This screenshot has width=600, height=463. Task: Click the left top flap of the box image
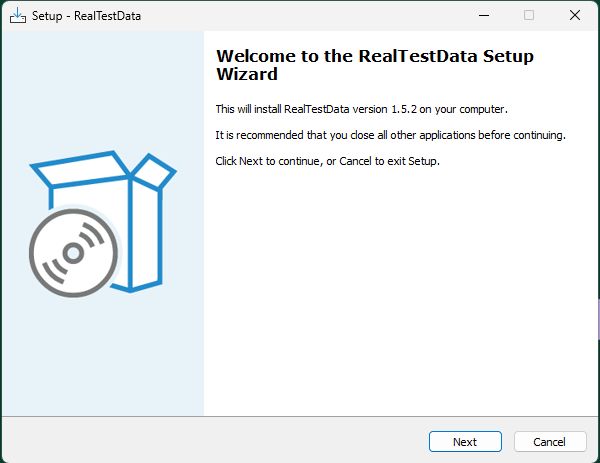[x=80, y=170]
